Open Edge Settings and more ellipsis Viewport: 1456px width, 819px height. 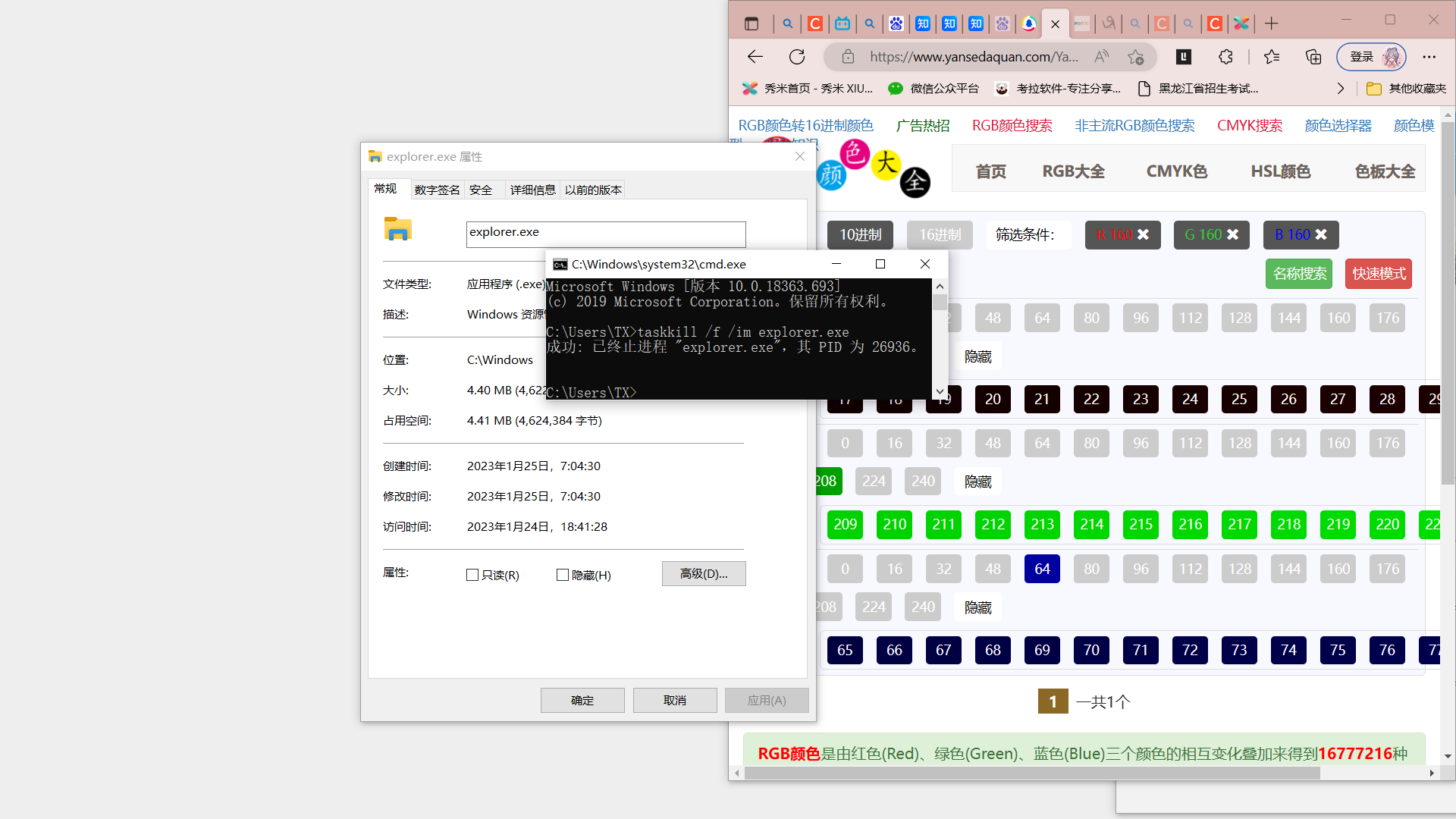coord(1429,57)
